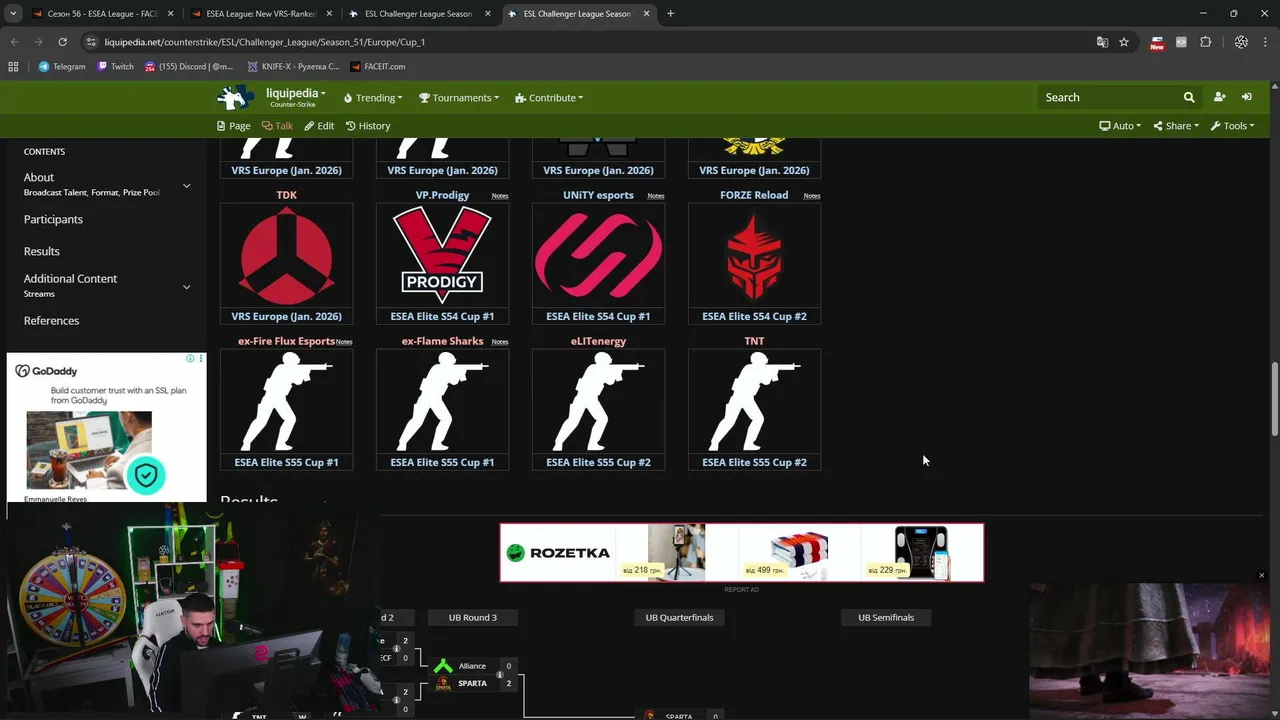Open the ESEA Elite S54 Cup #2 link
The image size is (1280, 720).
[x=754, y=316]
